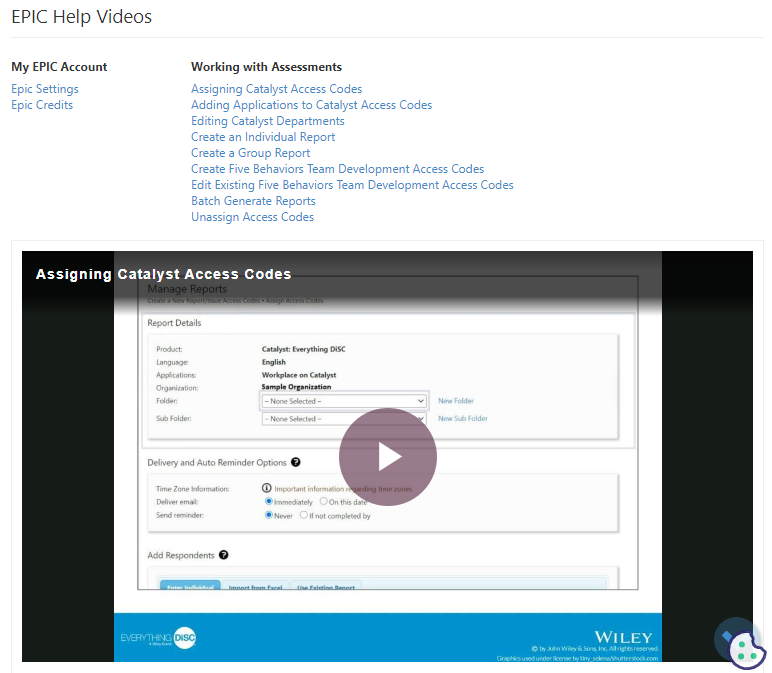Click the Manage Reports heading in video
The height and width of the screenshot is (673, 772).
click(x=187, y=289)
